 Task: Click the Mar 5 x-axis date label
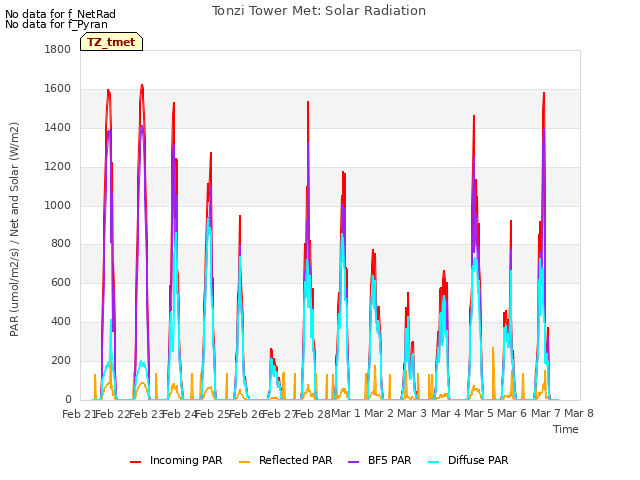pyautogui.click(x=479, y=413)
